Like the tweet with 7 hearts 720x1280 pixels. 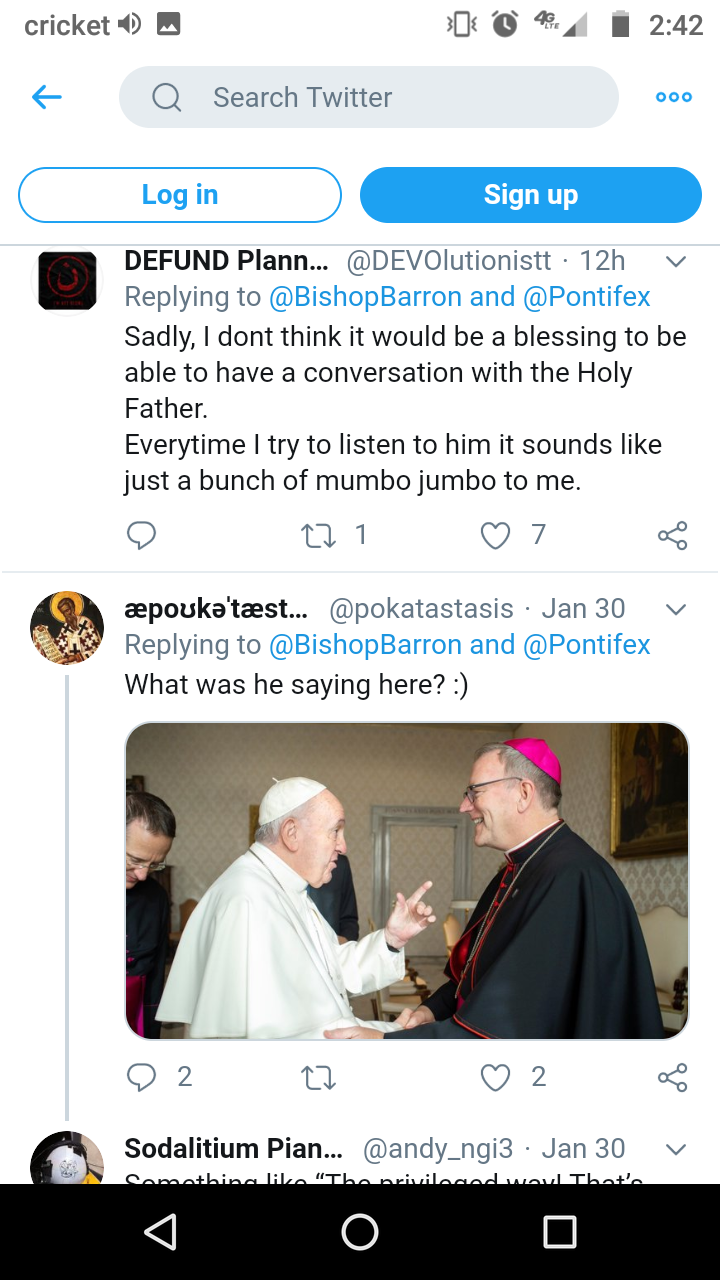tap(496, 537)
